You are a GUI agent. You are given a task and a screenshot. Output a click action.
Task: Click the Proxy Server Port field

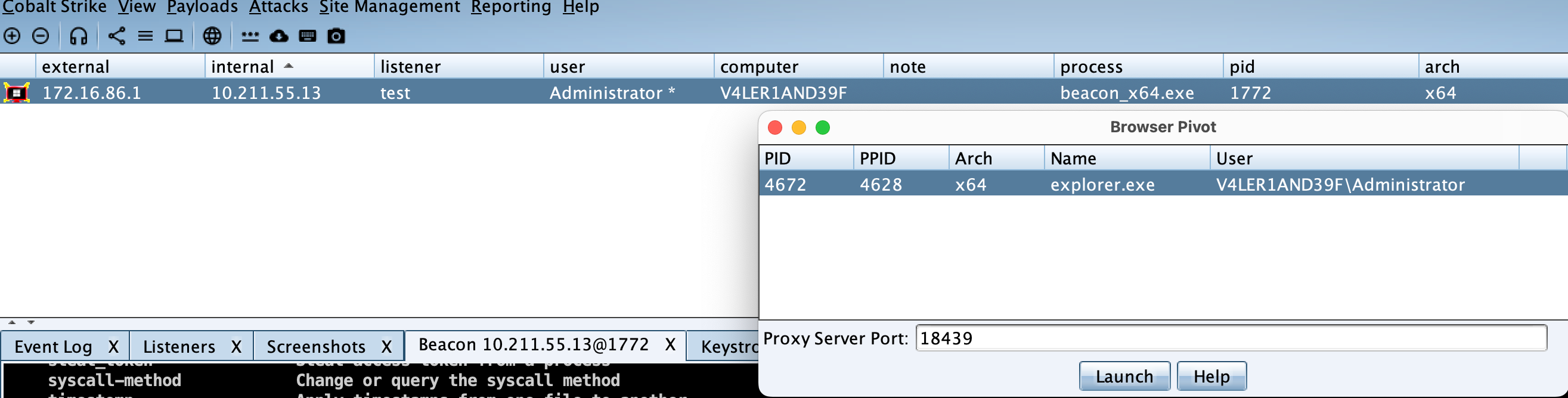(x=1231, y=338)
